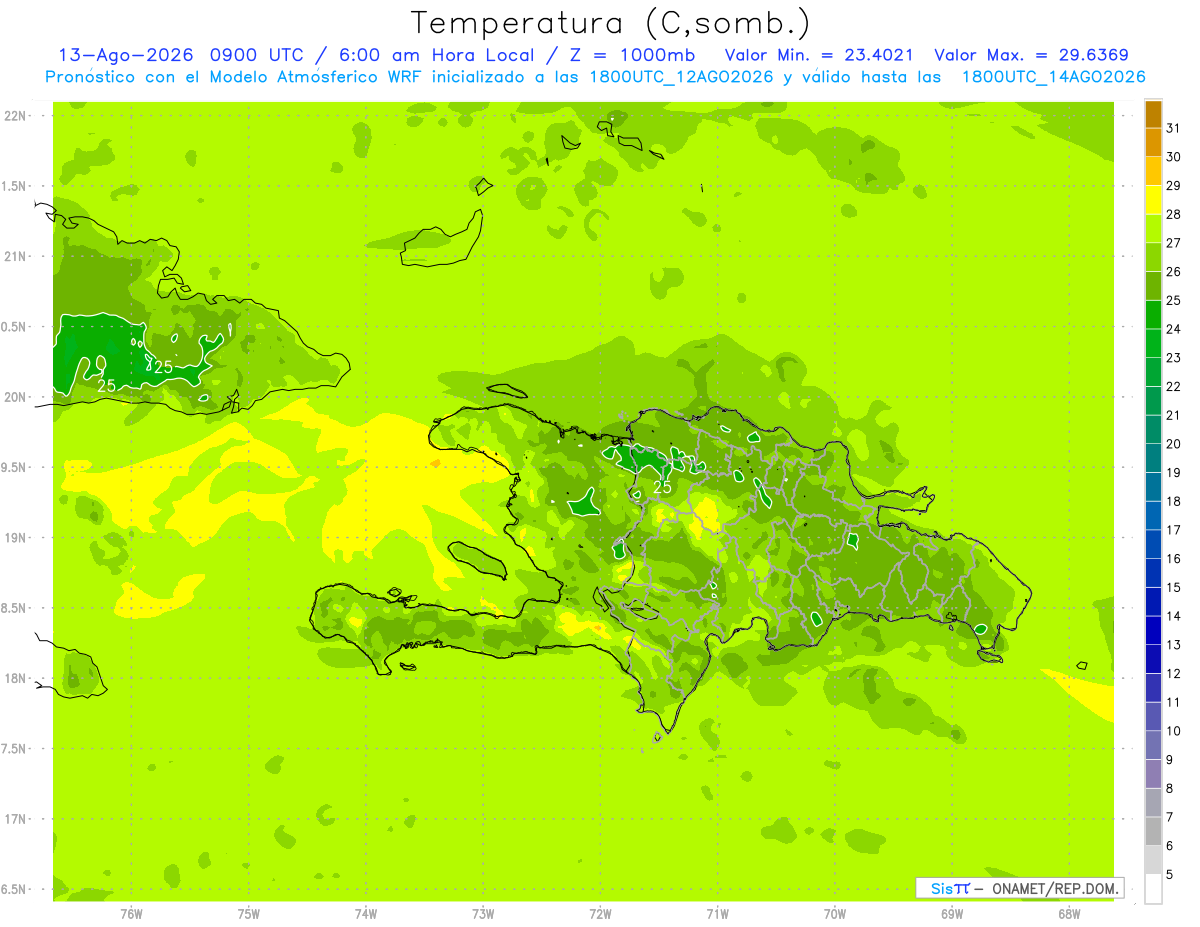
Task: Pick the teal legend band between 19 and 20
Action: pyautogui.click(x=1153, y=458)
